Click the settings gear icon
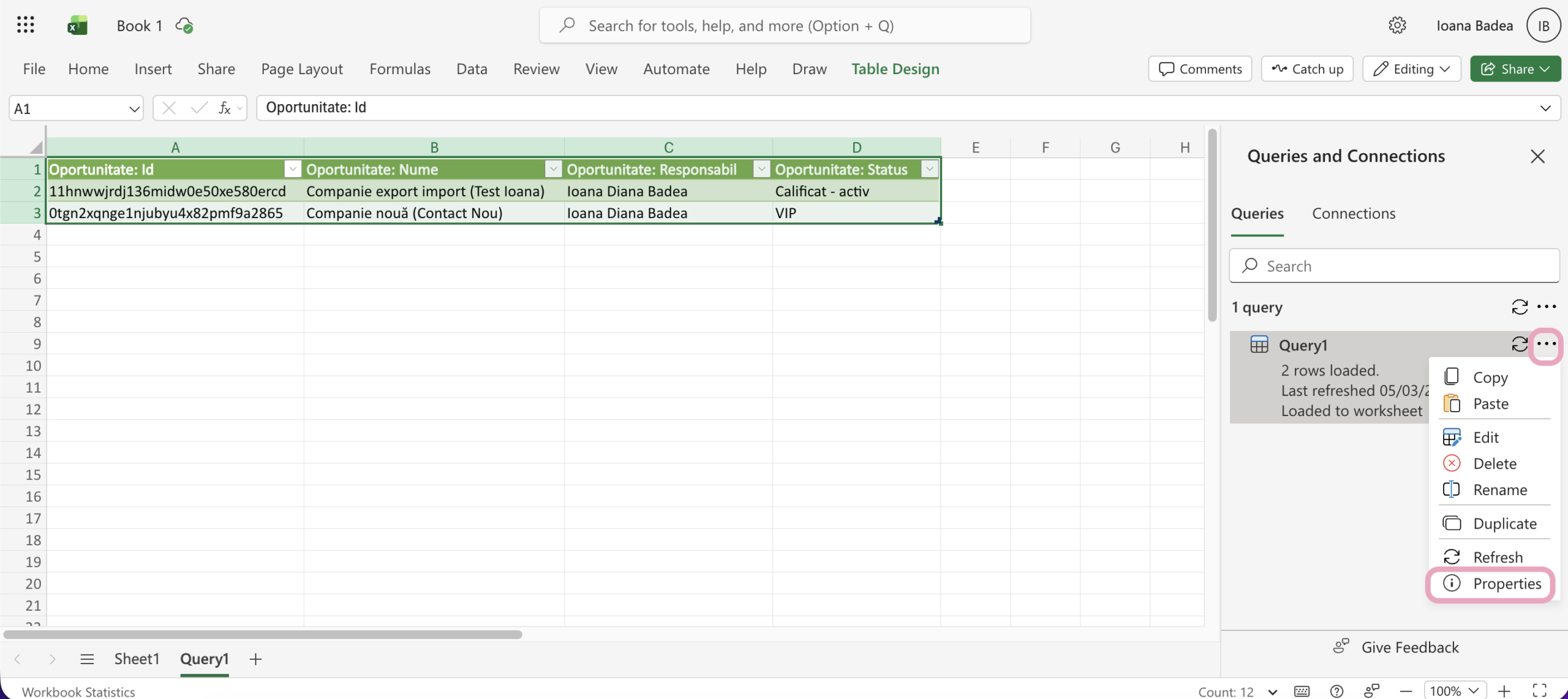 (x=1397, y=25)
